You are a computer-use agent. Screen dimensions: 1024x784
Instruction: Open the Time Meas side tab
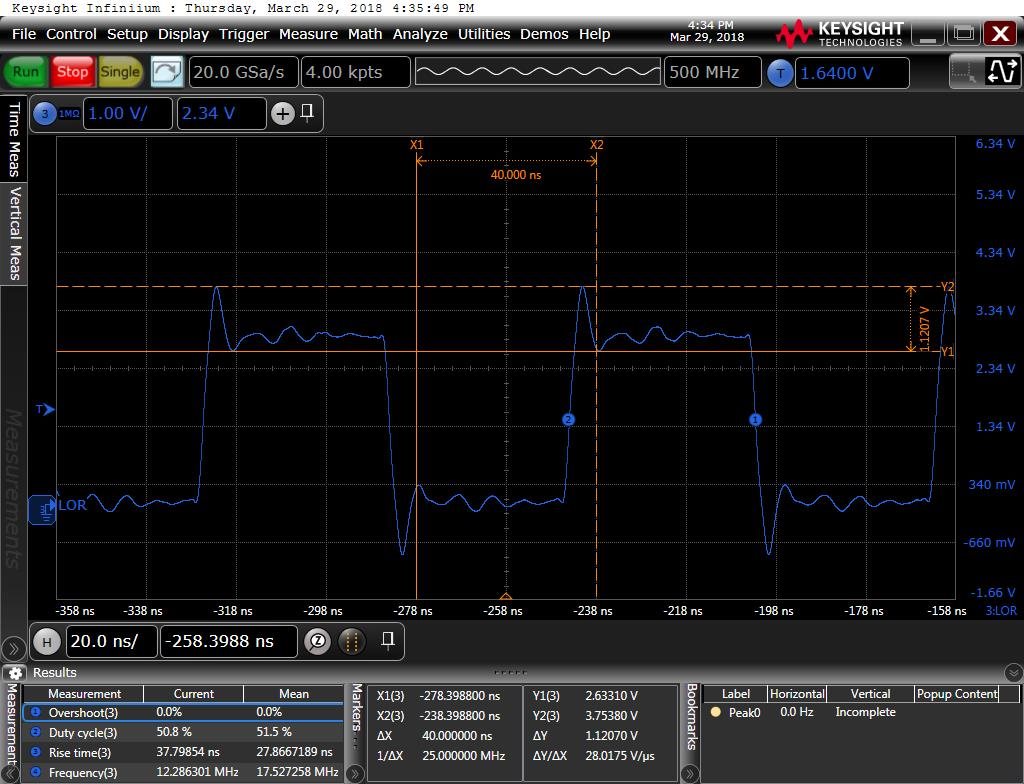pos(14,139)
